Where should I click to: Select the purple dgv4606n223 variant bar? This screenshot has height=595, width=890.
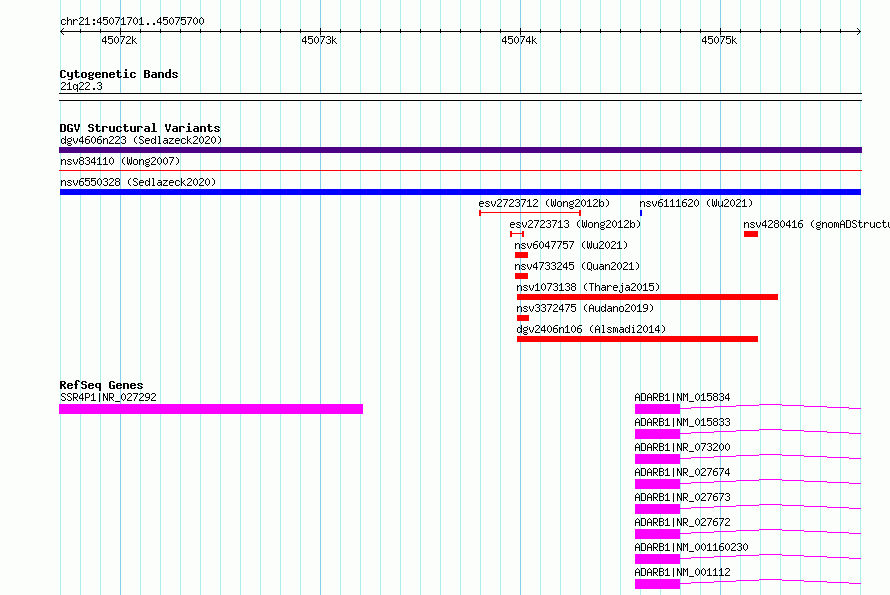pyautogui.click(x=460, y=150)
